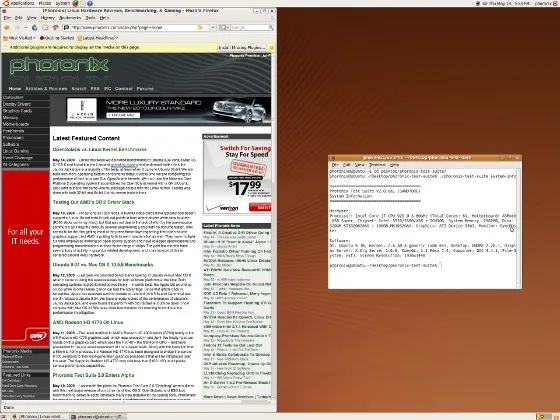This screenshot has width=560, height=420.
Task: Open the search engine selector dropdown
Action: pyautogui.click(x=224, y=28)
